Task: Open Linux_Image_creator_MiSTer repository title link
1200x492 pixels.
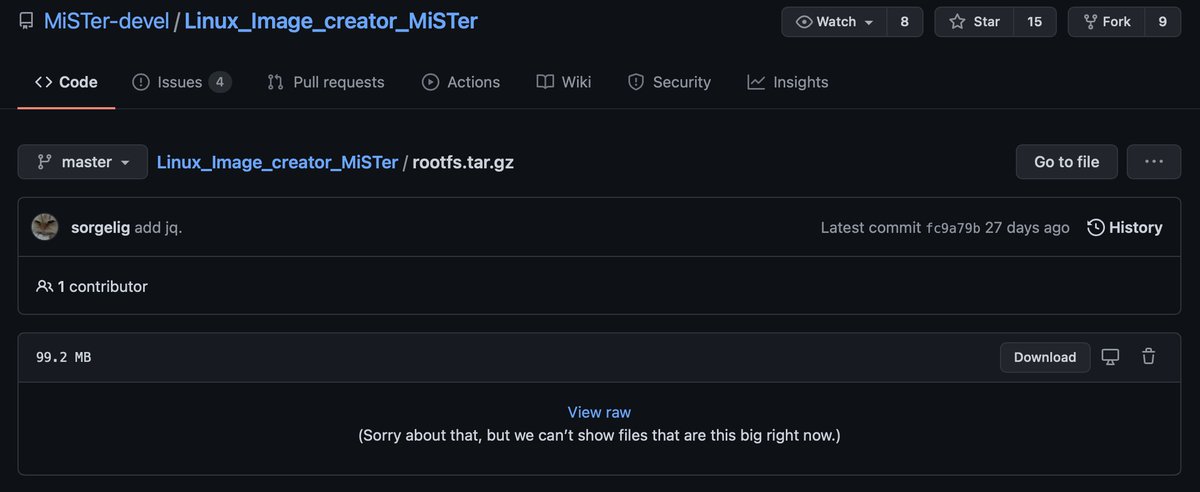Action: tap(331, 21)
